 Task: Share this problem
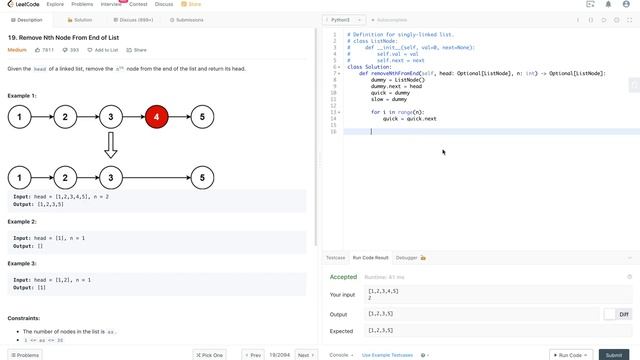point(136,50)
